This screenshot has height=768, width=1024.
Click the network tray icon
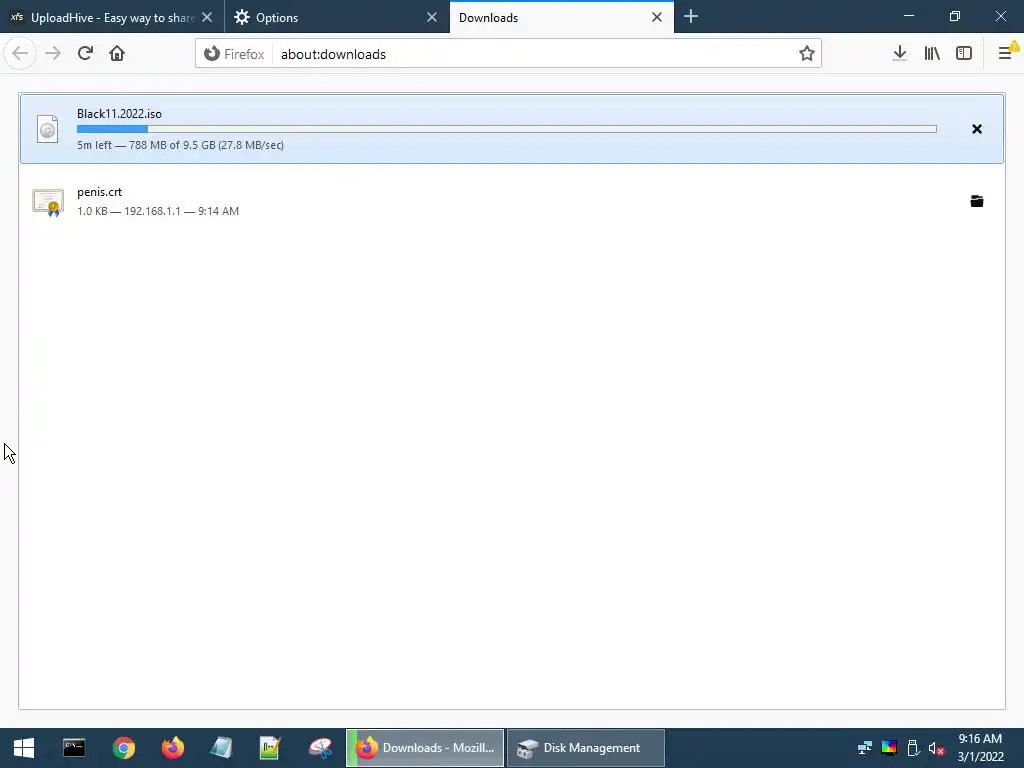tap(865, 748)
